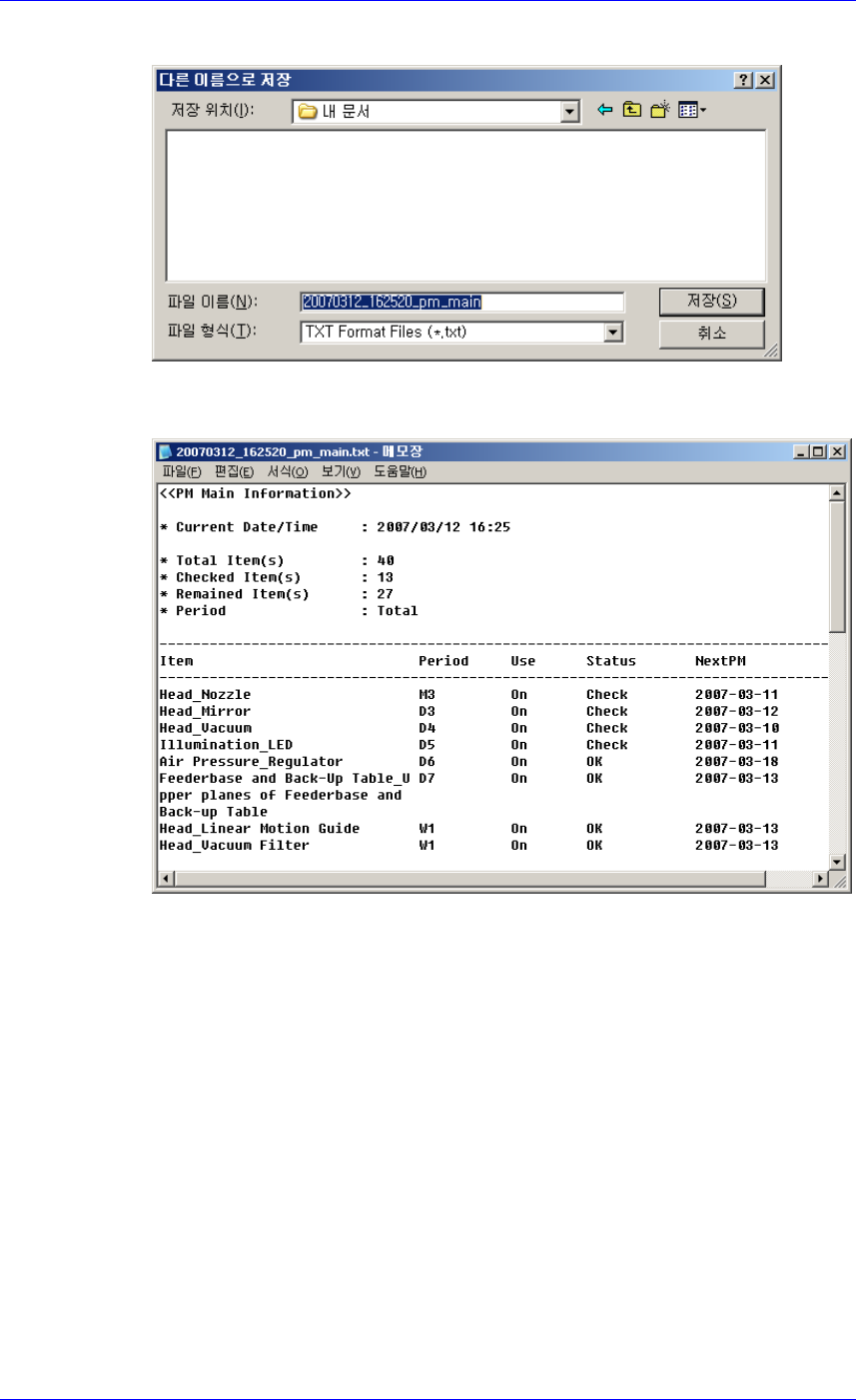Create new folder icon in Save dialog
Screen dimensions: 856x1400
coord(659,111)
